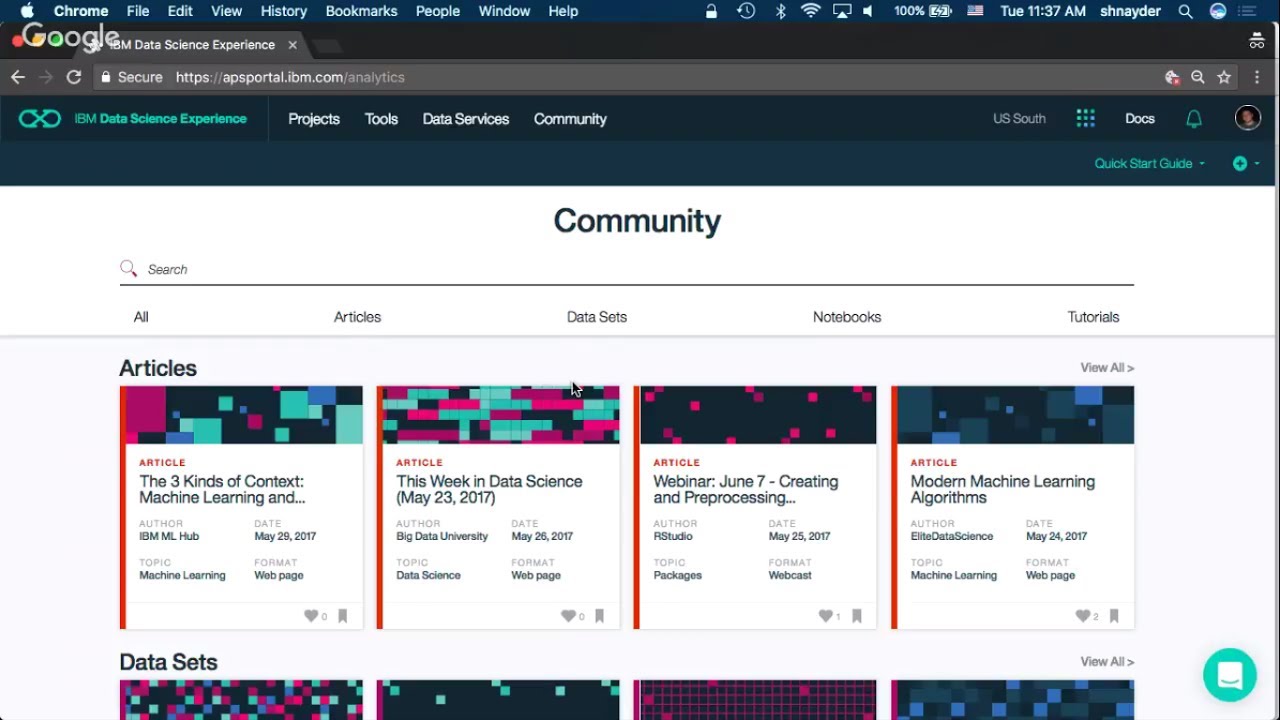Open the chat support bubble
Viewport: 1280px width, 720px height.
click(1230, 675)
